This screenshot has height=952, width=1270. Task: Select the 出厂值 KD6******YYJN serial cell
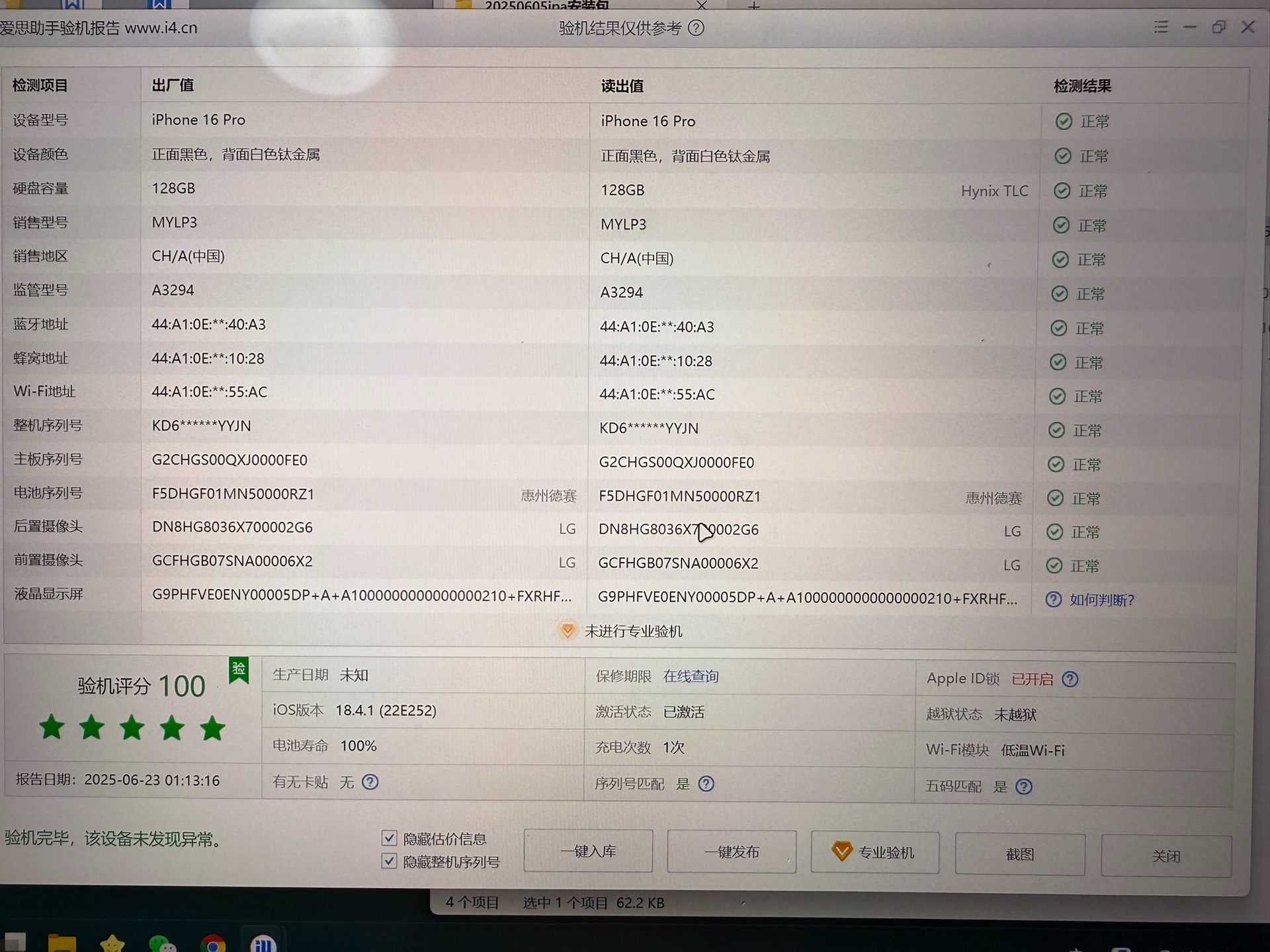click(x=202, y=426)
